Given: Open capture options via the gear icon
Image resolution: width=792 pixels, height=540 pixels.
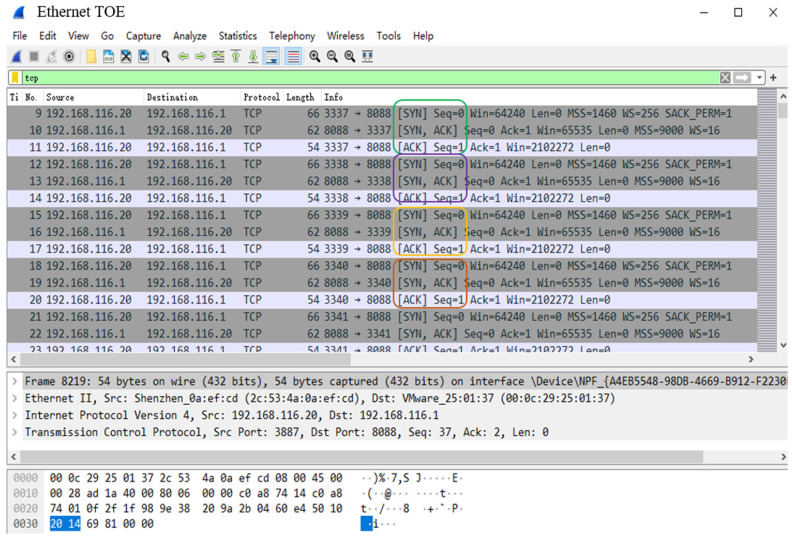Looking at the screenshot, I should click(x=69, y=57).
